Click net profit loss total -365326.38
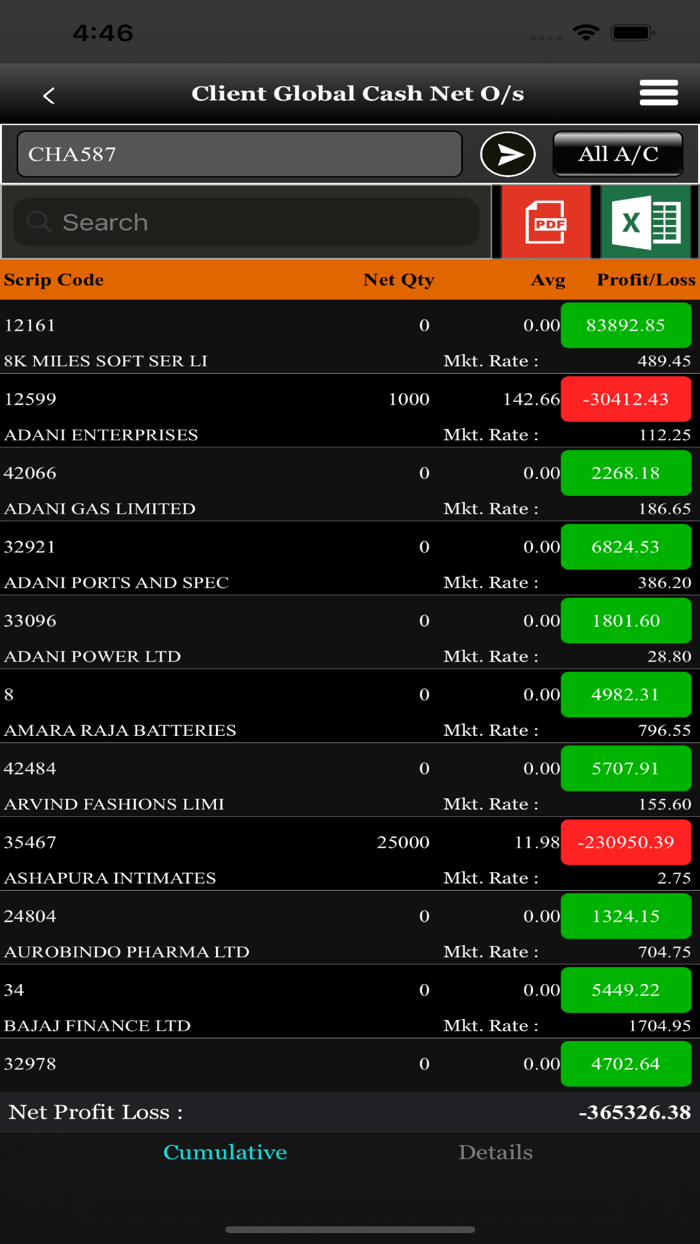The width and height of the screenshot is (700, 1244). click(637, 1112)
